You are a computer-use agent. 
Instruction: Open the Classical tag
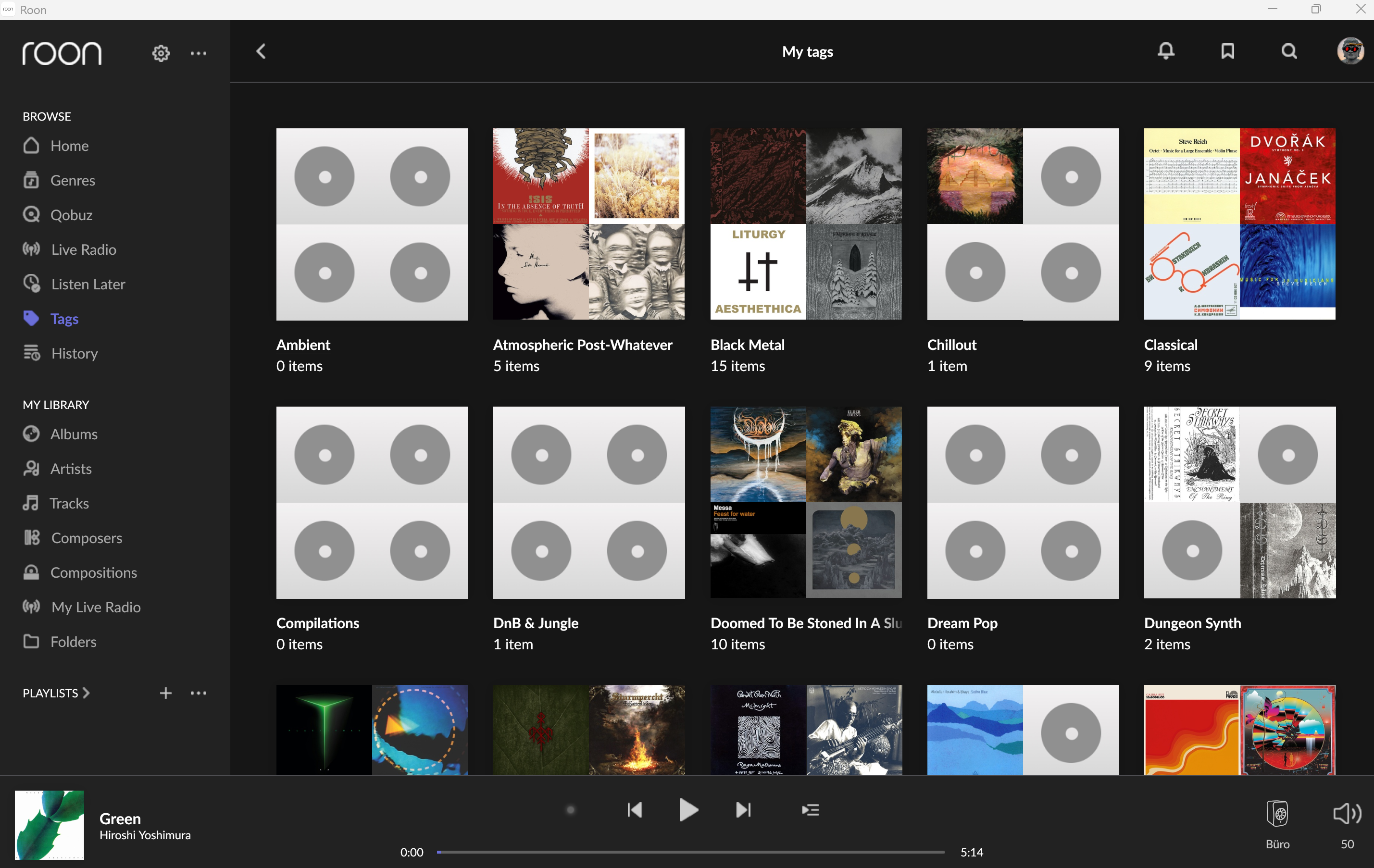tap(1170, 345)
